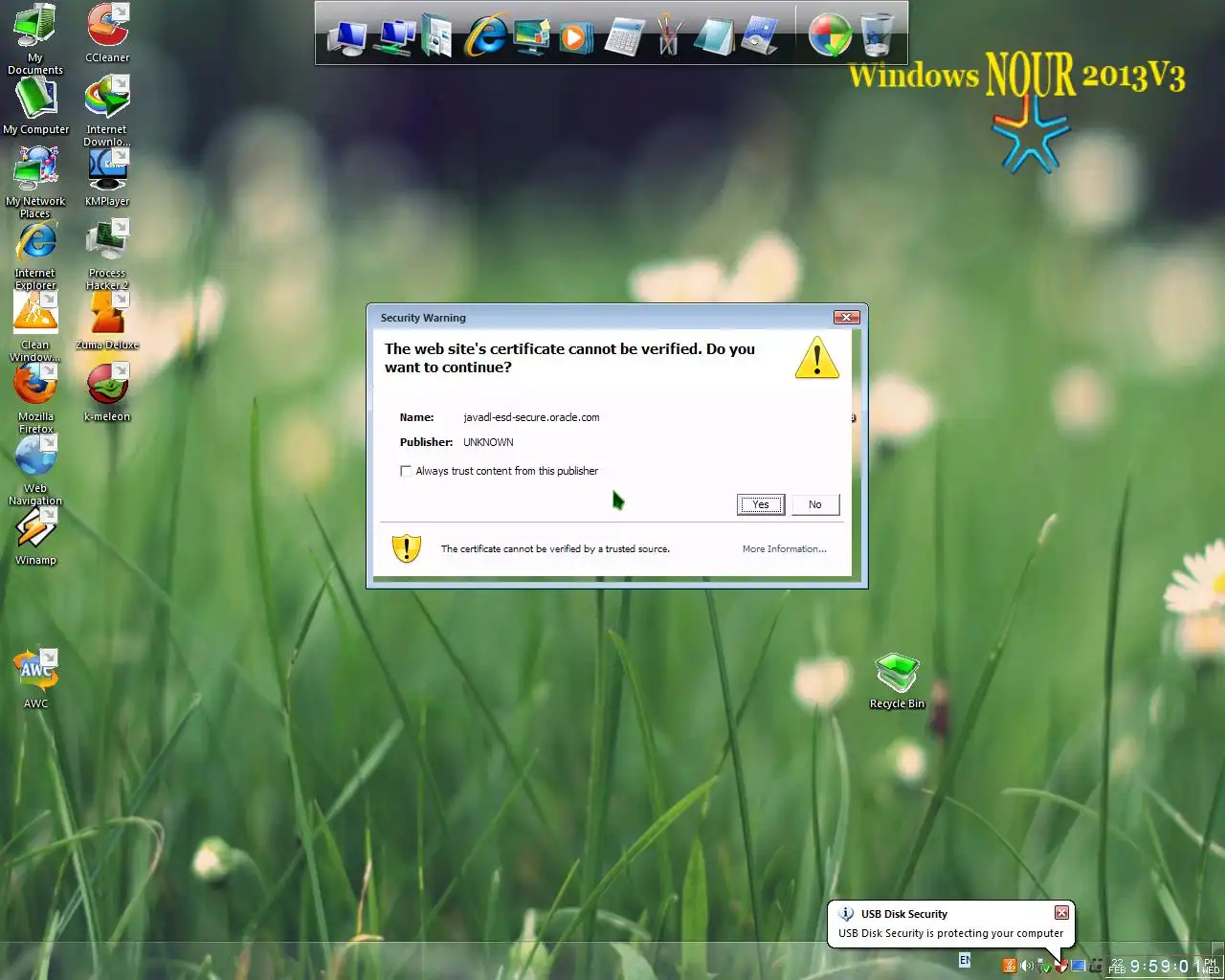Dismiss the USB Disk Security balloon

tap(1061, 913)
